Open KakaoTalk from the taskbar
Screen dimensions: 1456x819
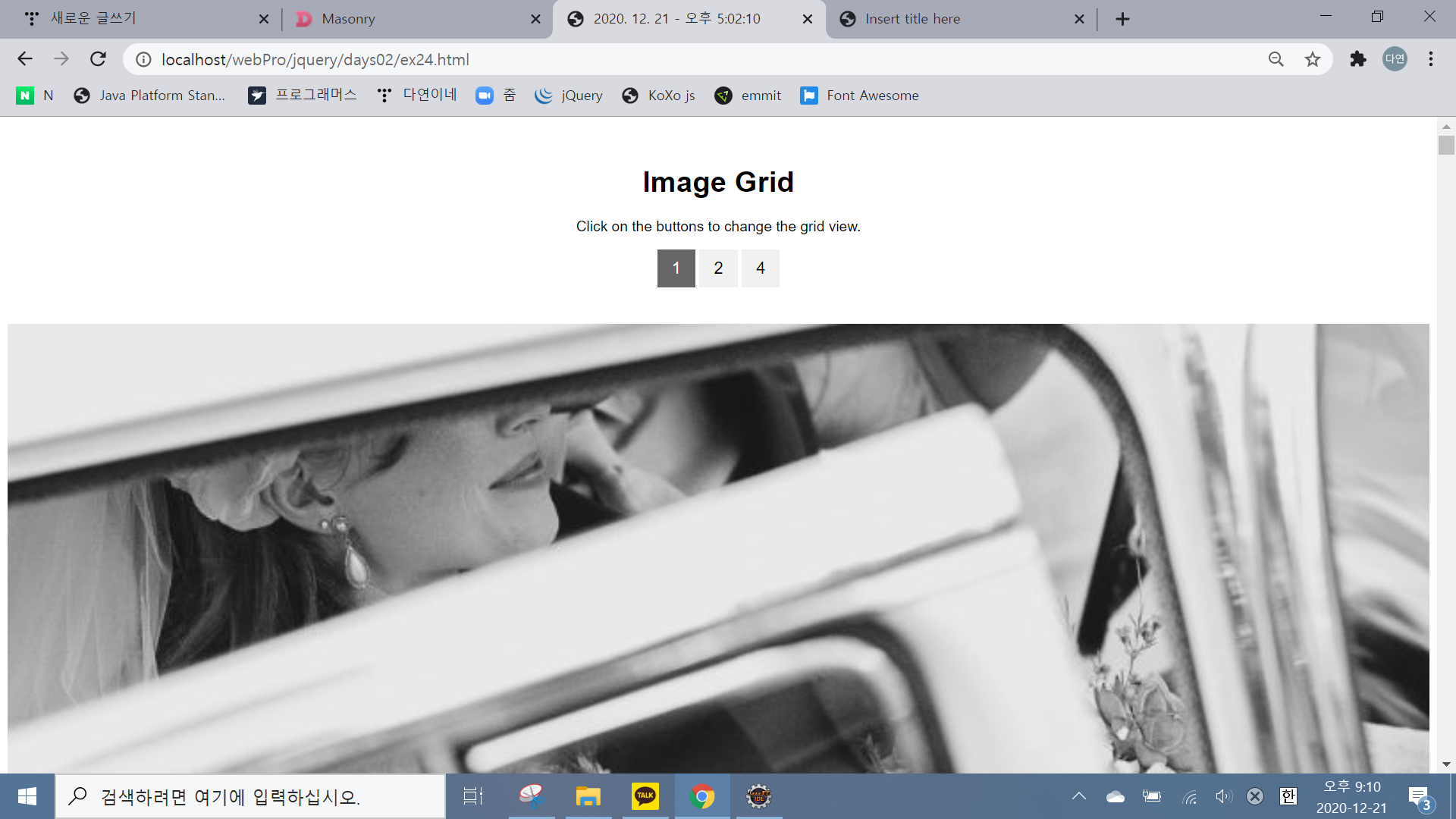[x=645, y=796]
